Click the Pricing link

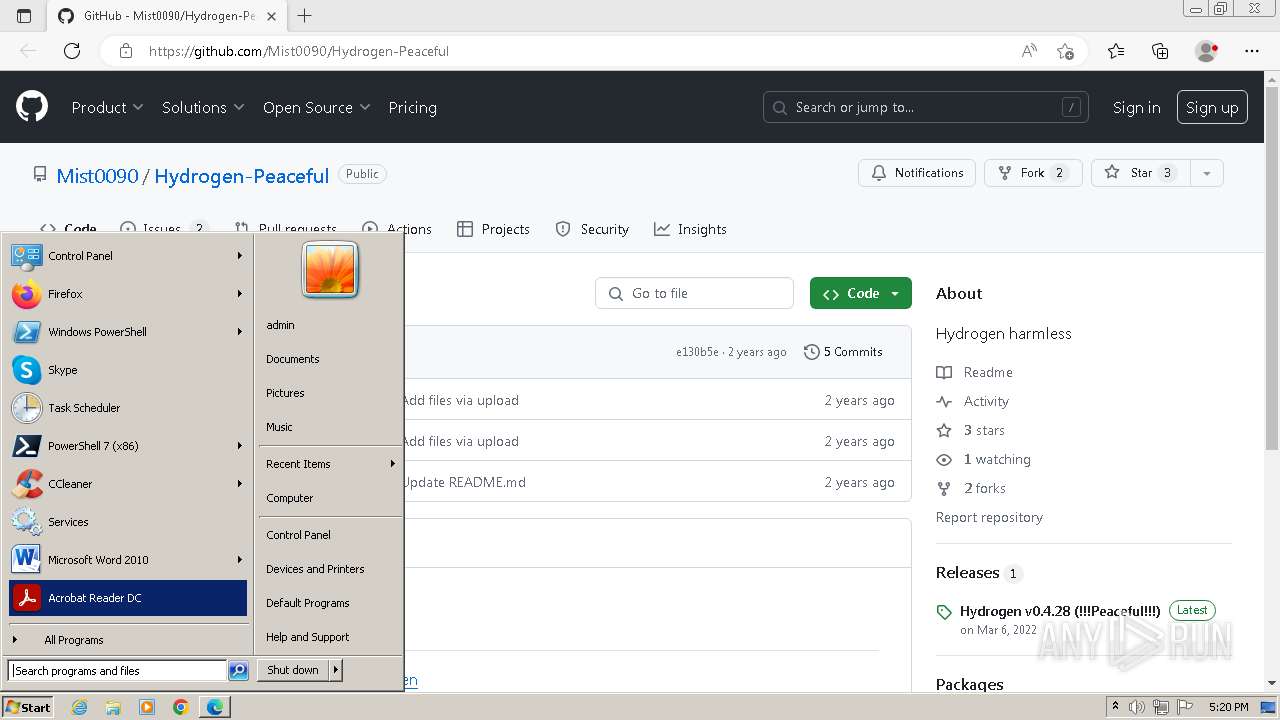[412, 107]
